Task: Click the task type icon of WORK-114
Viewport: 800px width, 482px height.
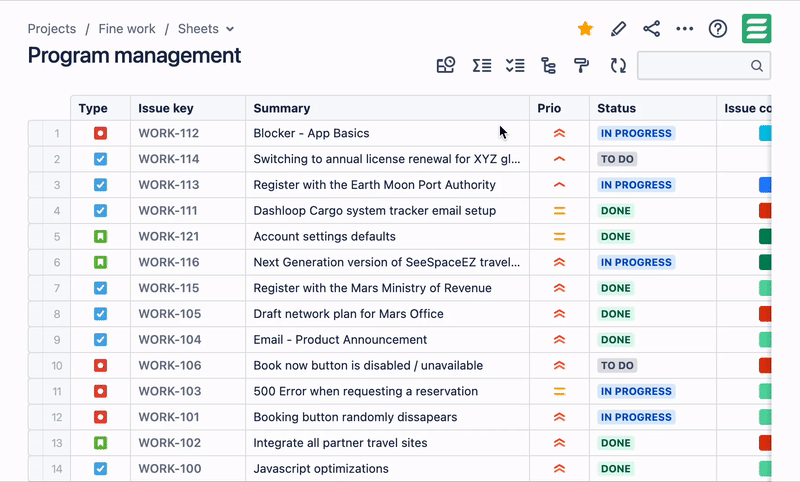Action: coord(101,159)
